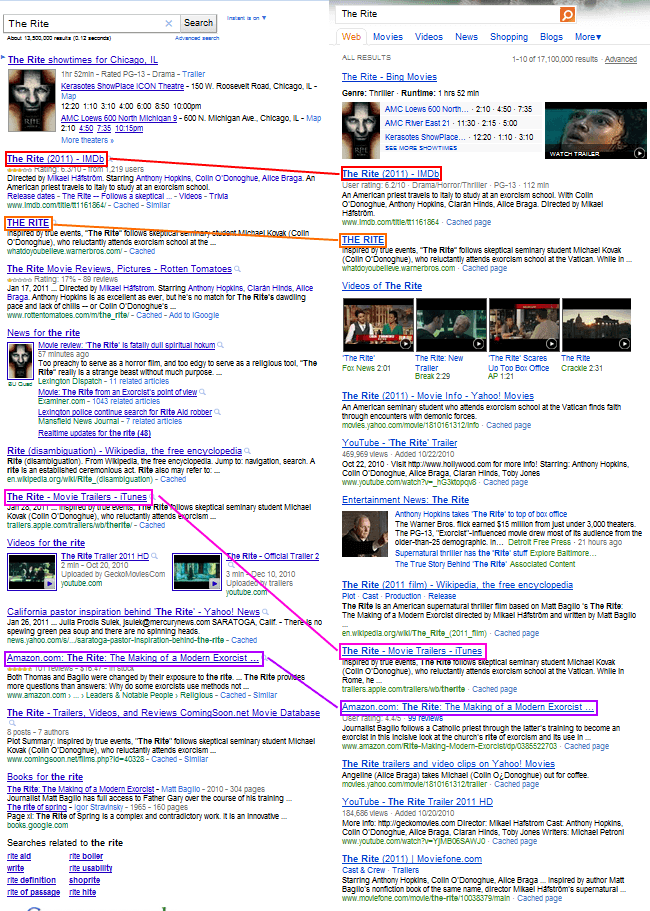Open the Bing Blogs tab
The height and width of the screenshot is (911, 650).
551,37
